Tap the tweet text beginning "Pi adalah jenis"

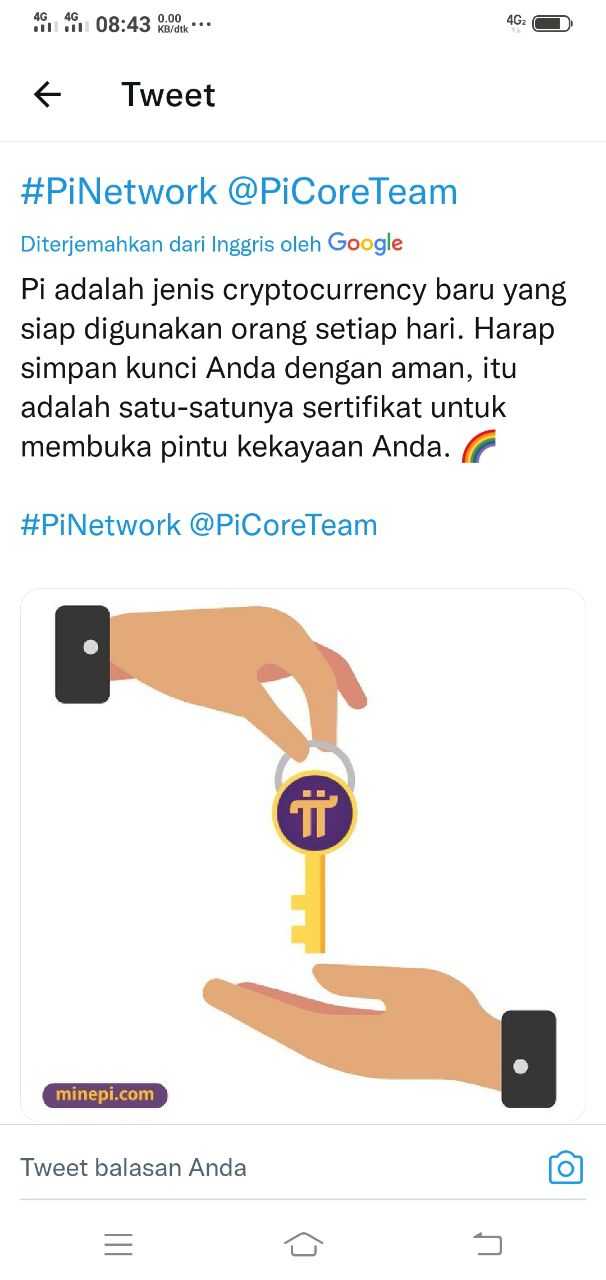point(294,369)
